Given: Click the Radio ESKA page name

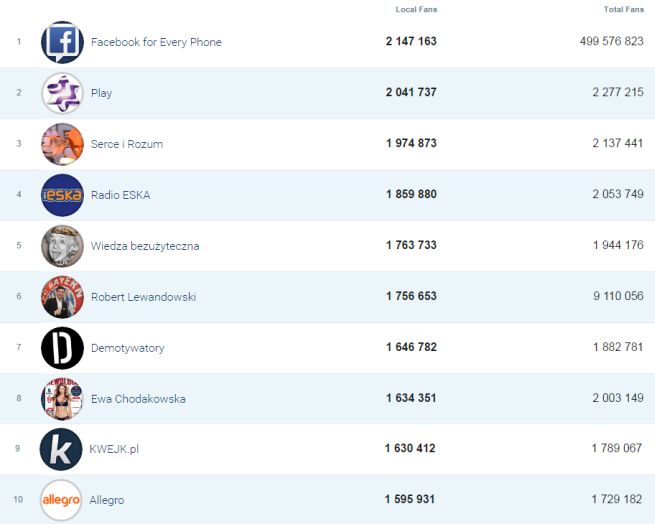Looking at the screenshot, I should point(120,195).
